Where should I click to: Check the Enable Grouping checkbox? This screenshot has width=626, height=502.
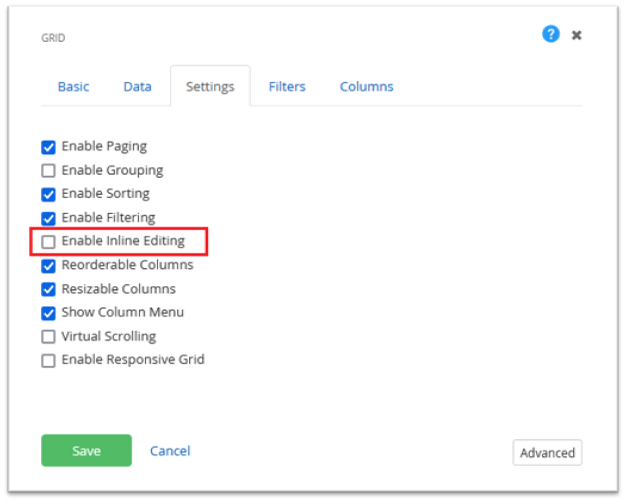tap(48, 171)
